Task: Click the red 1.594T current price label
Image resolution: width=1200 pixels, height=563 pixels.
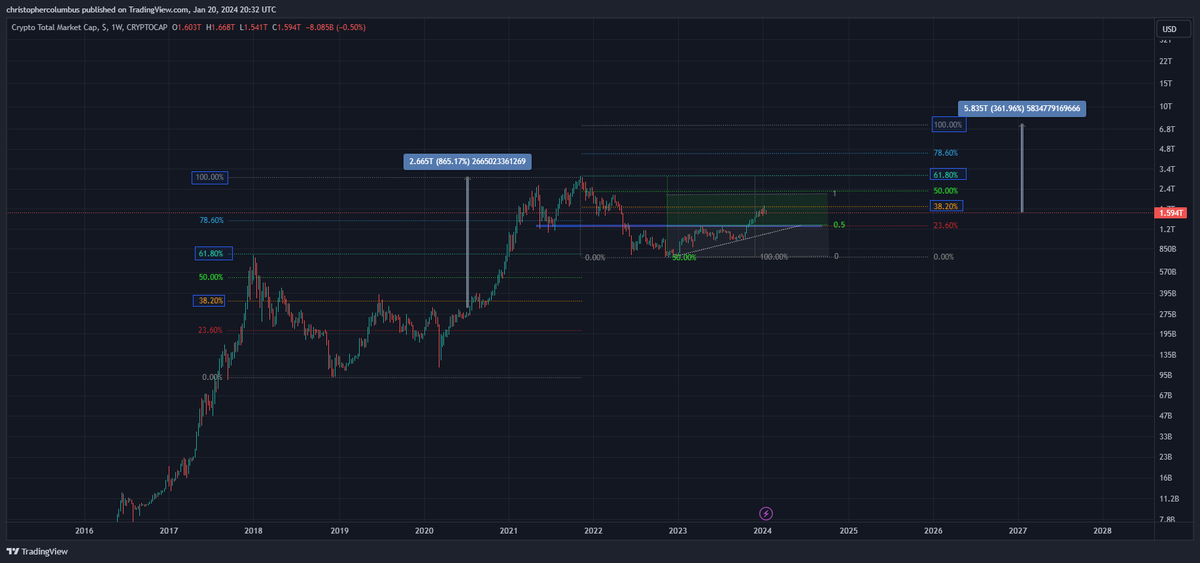Action: pos(1170,213)
